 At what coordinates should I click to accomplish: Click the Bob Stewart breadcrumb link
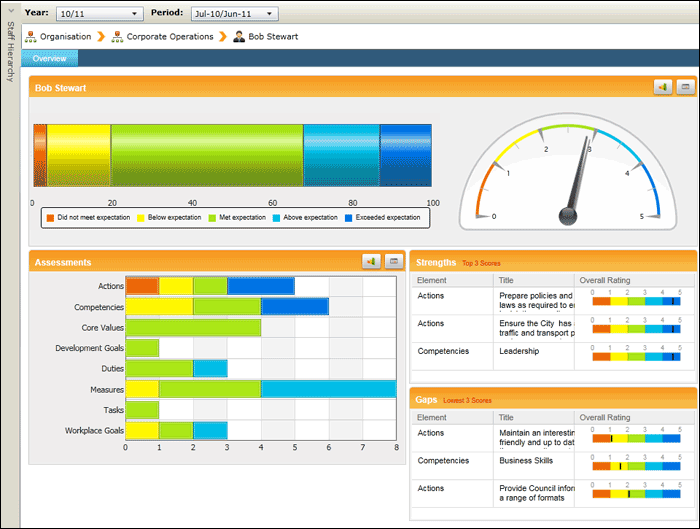pos(272,37)
